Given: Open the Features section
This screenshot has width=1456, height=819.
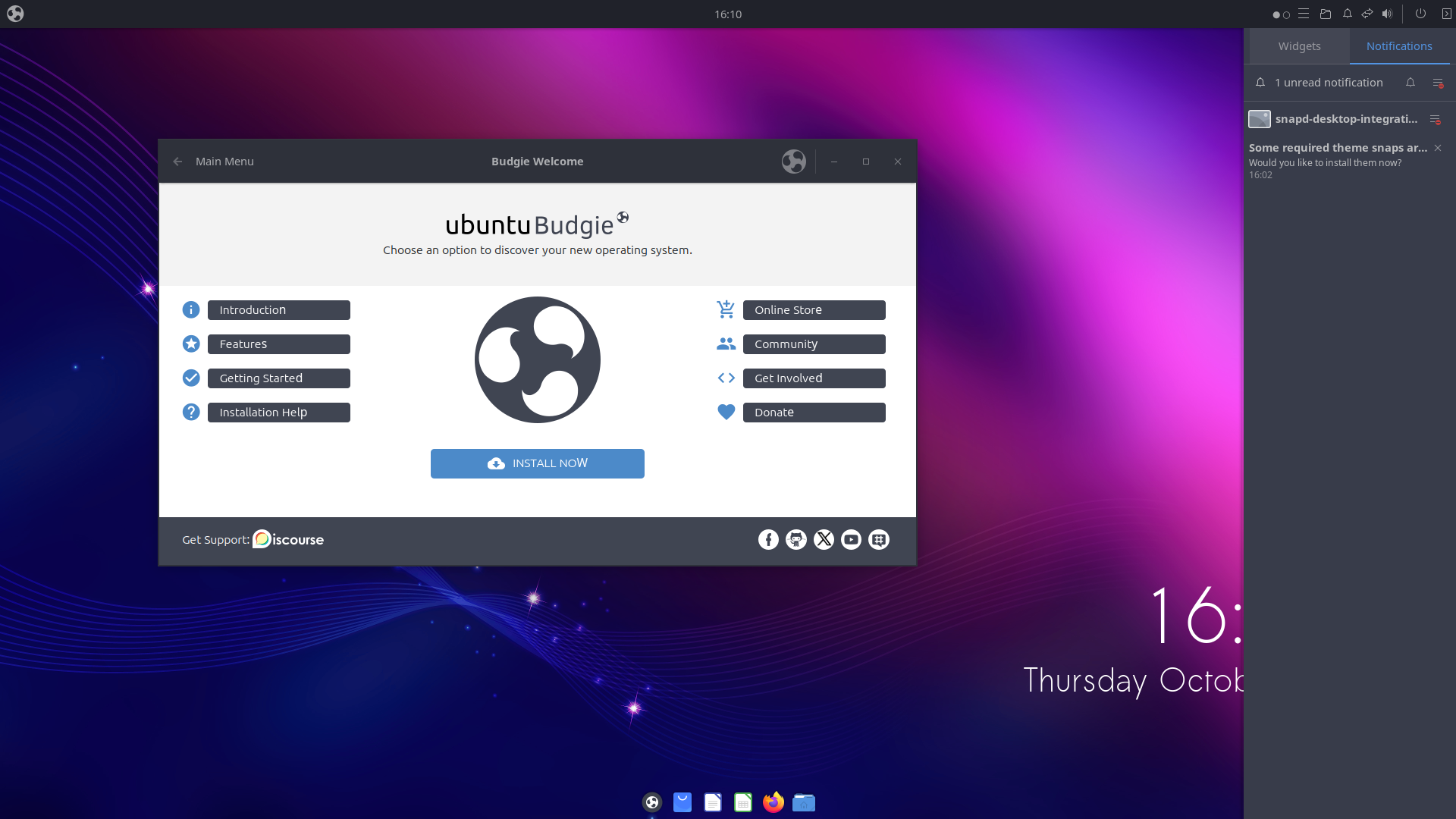Looking at the screenshot, I should point(279,344).
